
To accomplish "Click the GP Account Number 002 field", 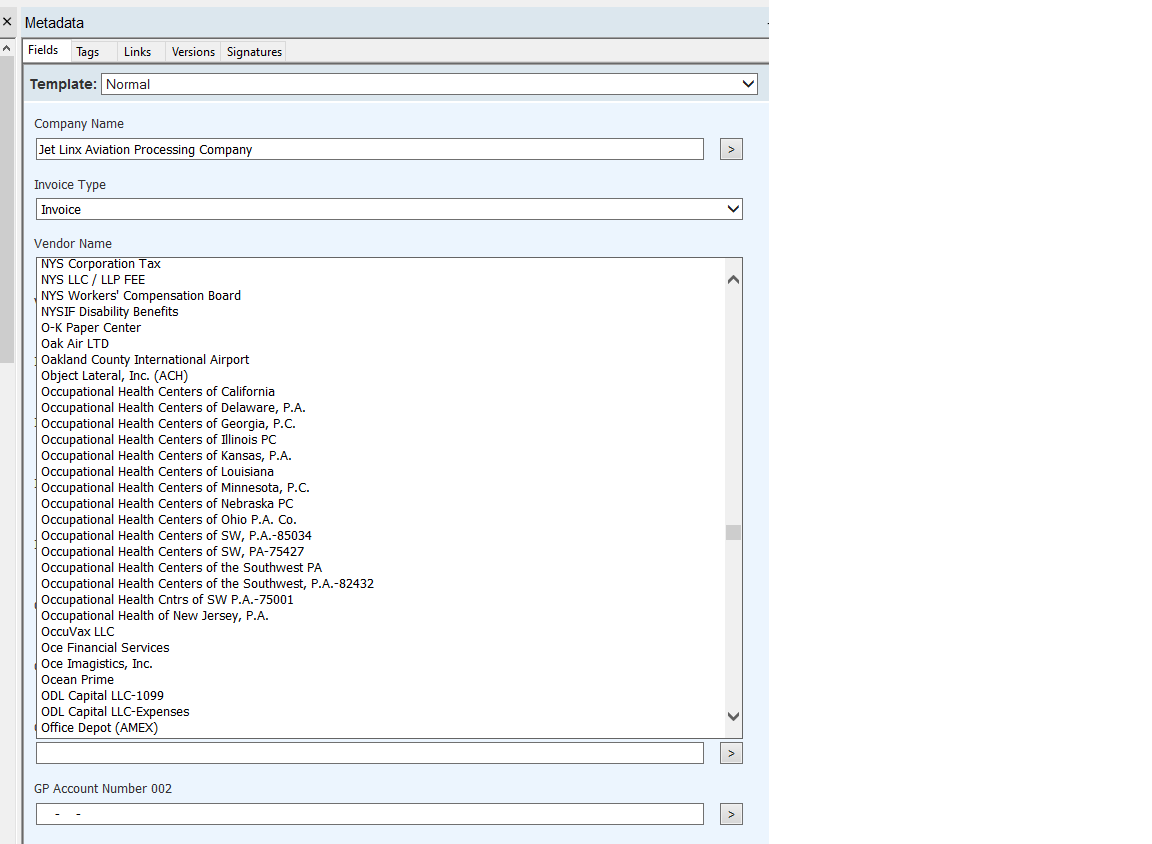I will tap(369, 814).
